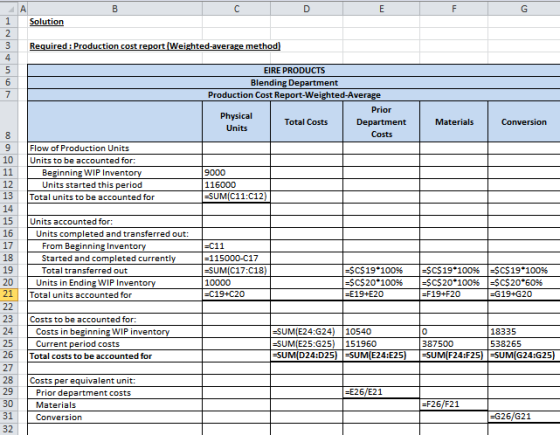Click the cell containing 151960
Image resolution: width=560 pixels, height=435 pixels.
[x=381, y=344]
